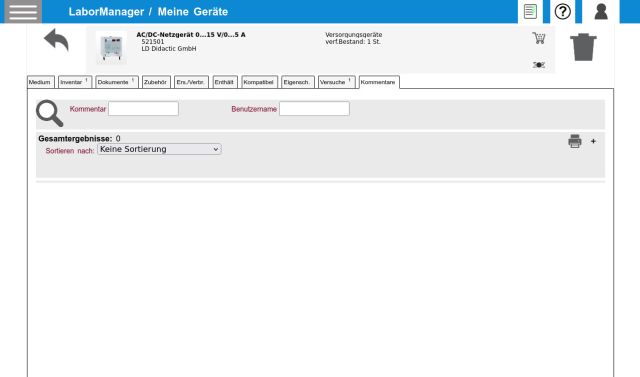The width and height of the screenshot is (640, 377).
Task: Switch to the Inventar tab
Action: click(75, 82)
